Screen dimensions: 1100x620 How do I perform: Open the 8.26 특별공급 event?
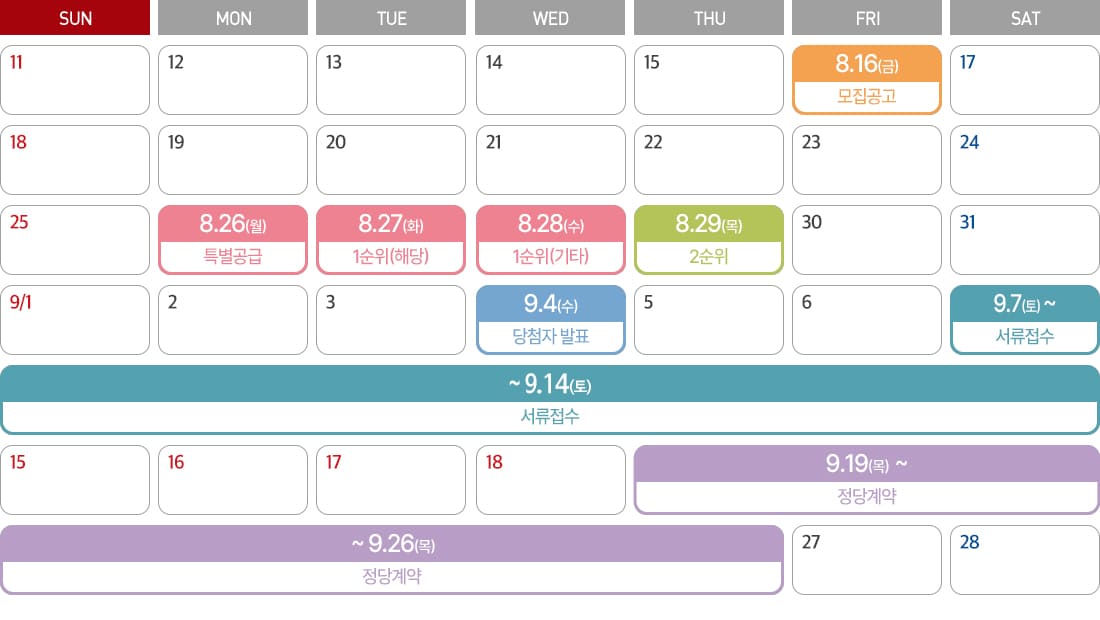(233, 240)
